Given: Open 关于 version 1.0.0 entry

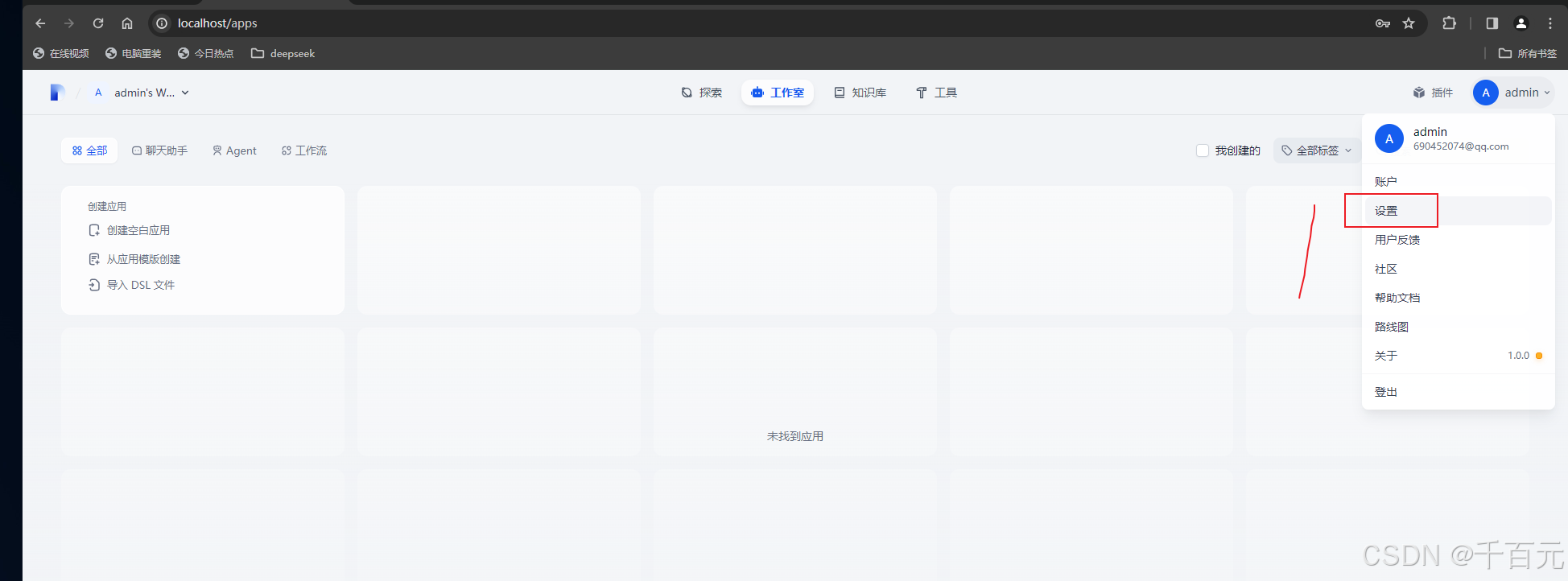Looking at the screenshot, I should point(1458,356).
